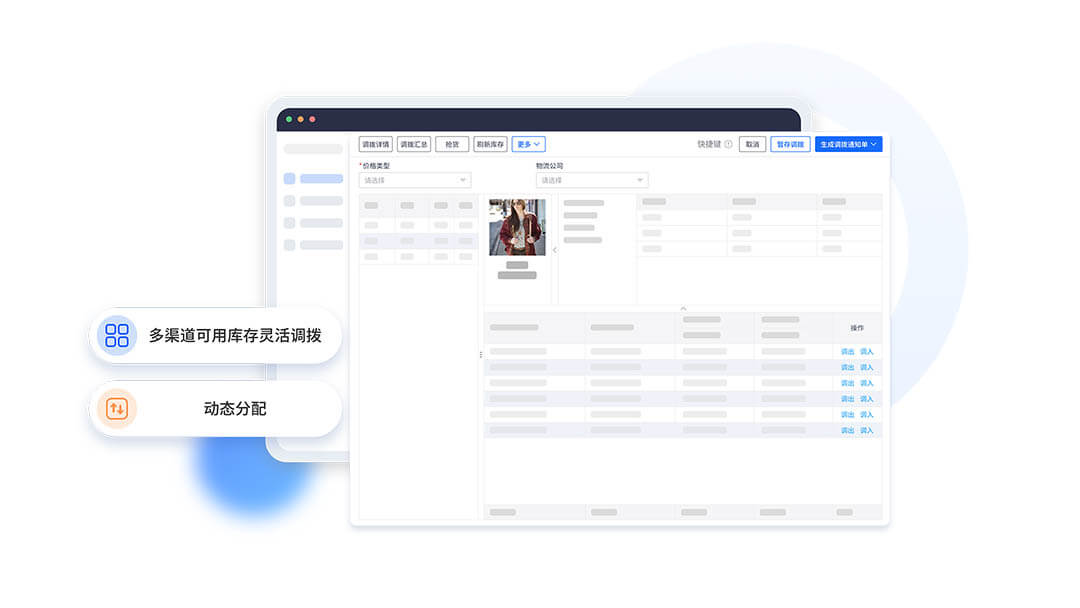Click the product thumbnail of red jacket
Screen dimensions: 1080x608
coord(517,227)
